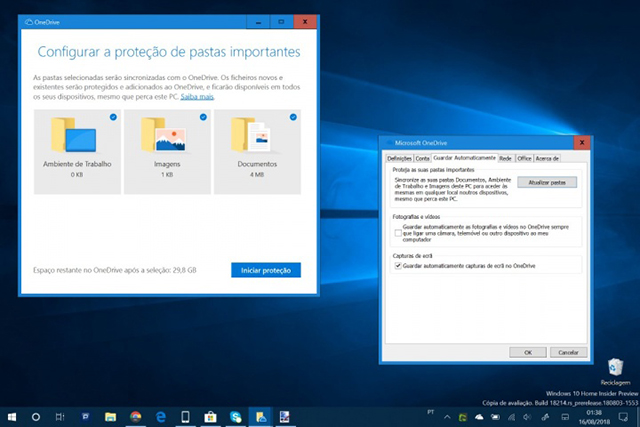Select the Imagens folder tile
Viewport: 640px width, 427px height.
[167, 152]
